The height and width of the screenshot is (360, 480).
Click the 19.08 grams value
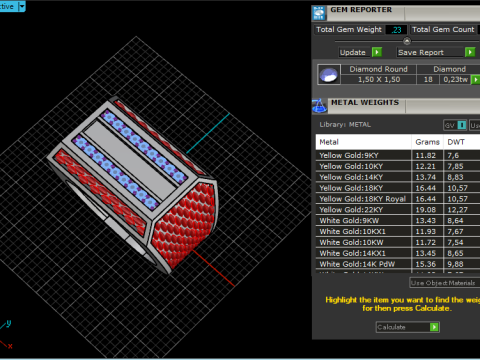[425, 210]
